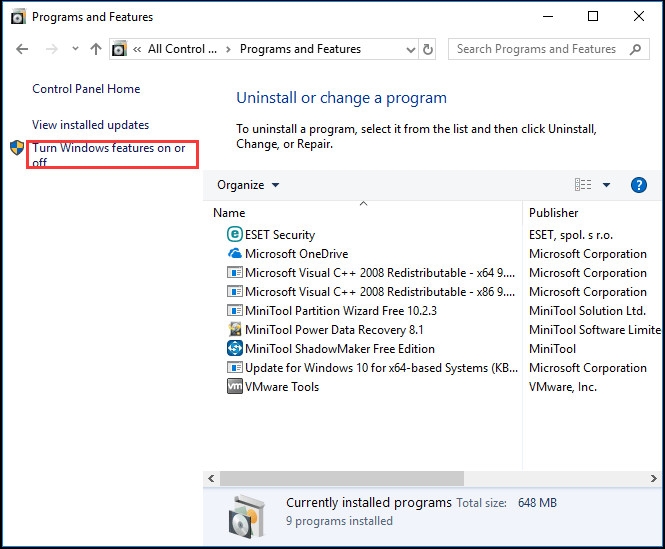Click MiniTool Partition Wizard row icon
The width and height of the screenshot is (665, 549).
[x=235, y=311]
